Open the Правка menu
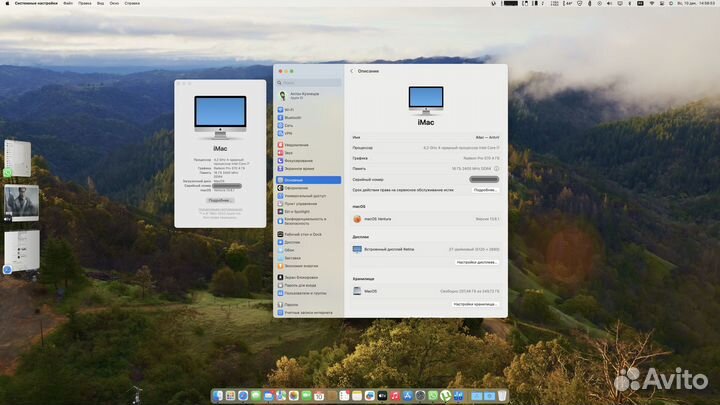720x405 pixels. click(x=84, y=3)
